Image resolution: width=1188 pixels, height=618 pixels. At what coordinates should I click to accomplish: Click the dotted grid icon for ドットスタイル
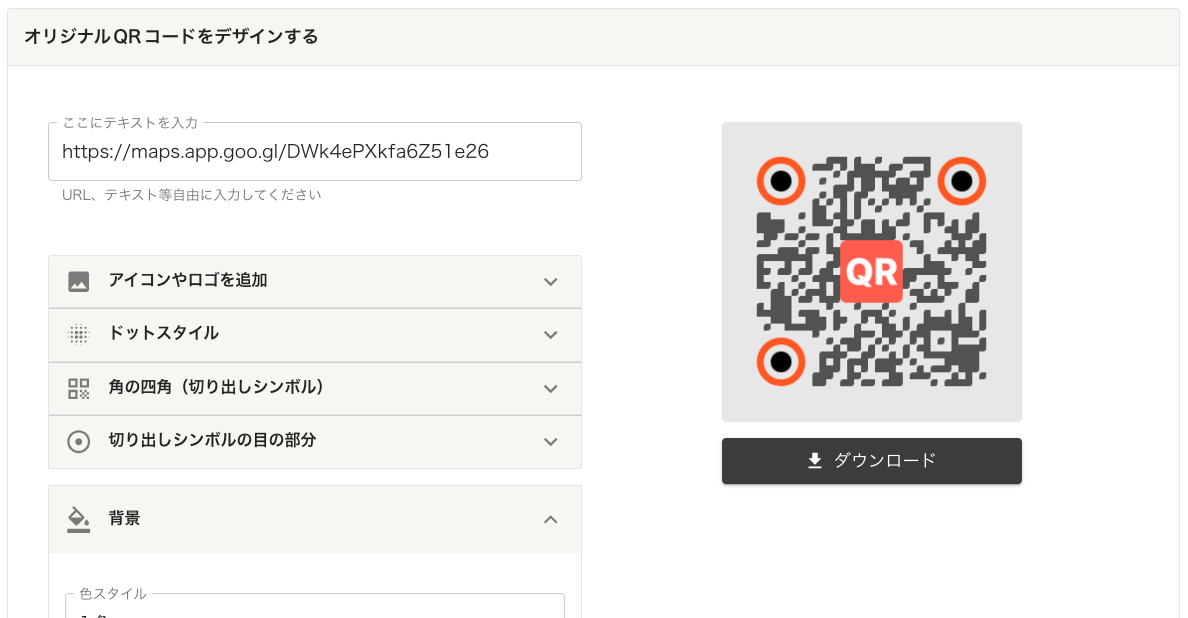(x=79, y=334)
